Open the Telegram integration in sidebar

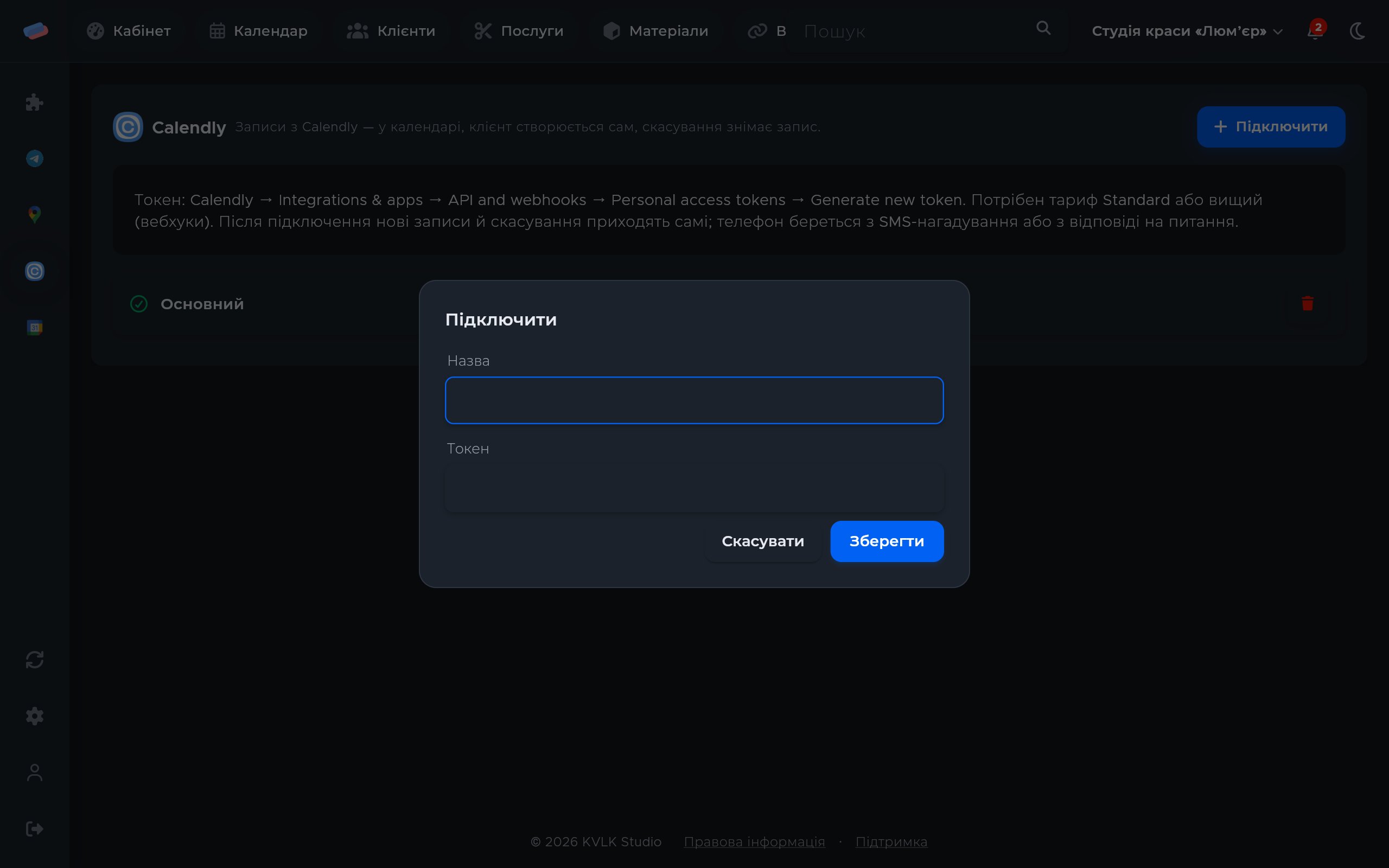pyautogui.click(x=34, y=158)
